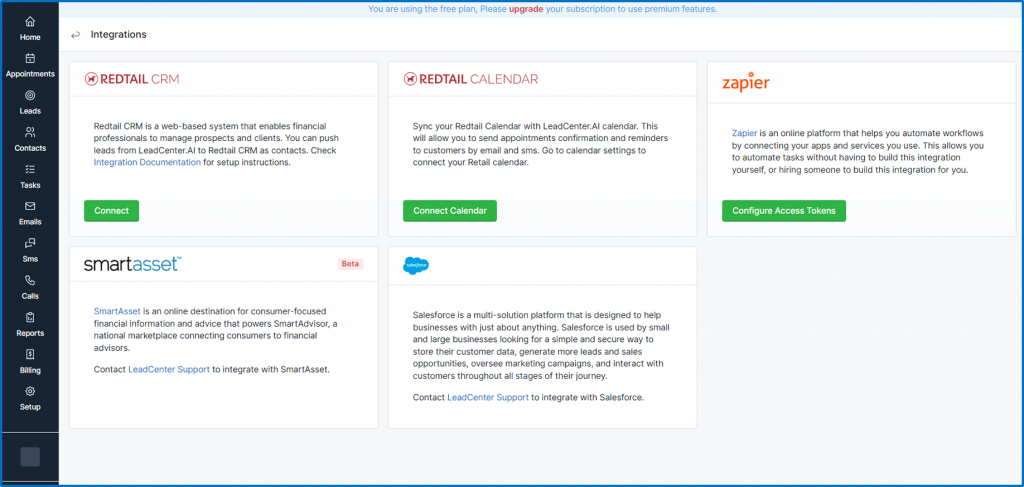Click the SmartAsset logo
Screen dimensions: 1024x487
pos(133,264)
